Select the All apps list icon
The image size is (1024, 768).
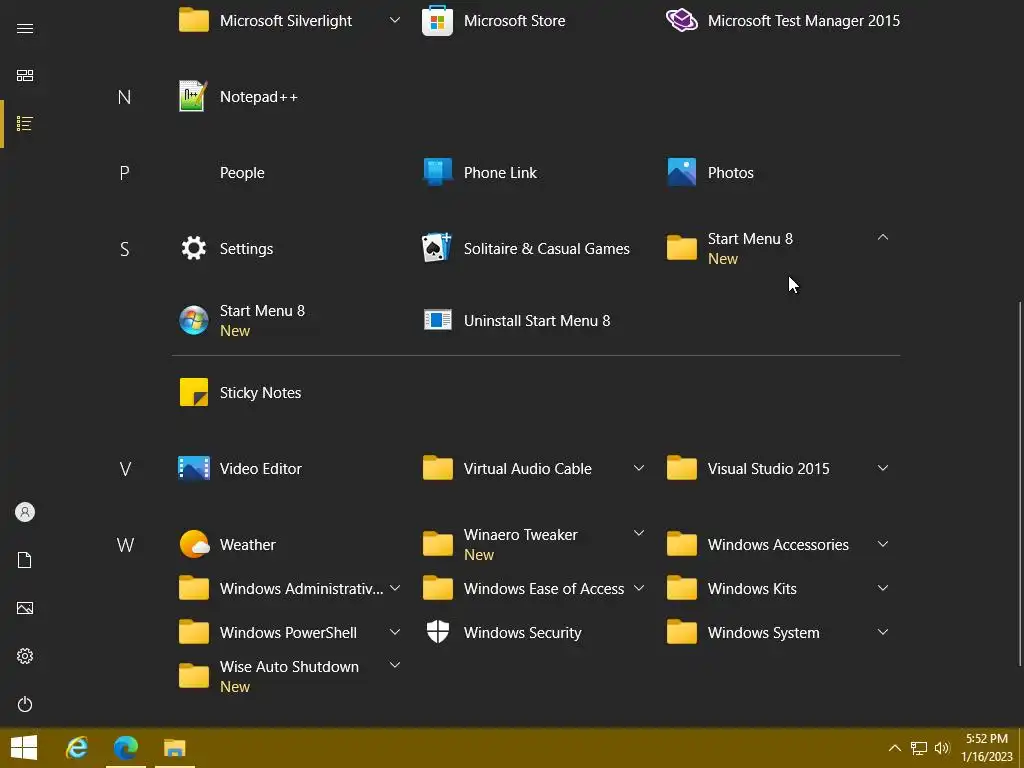tap(25, 123)
